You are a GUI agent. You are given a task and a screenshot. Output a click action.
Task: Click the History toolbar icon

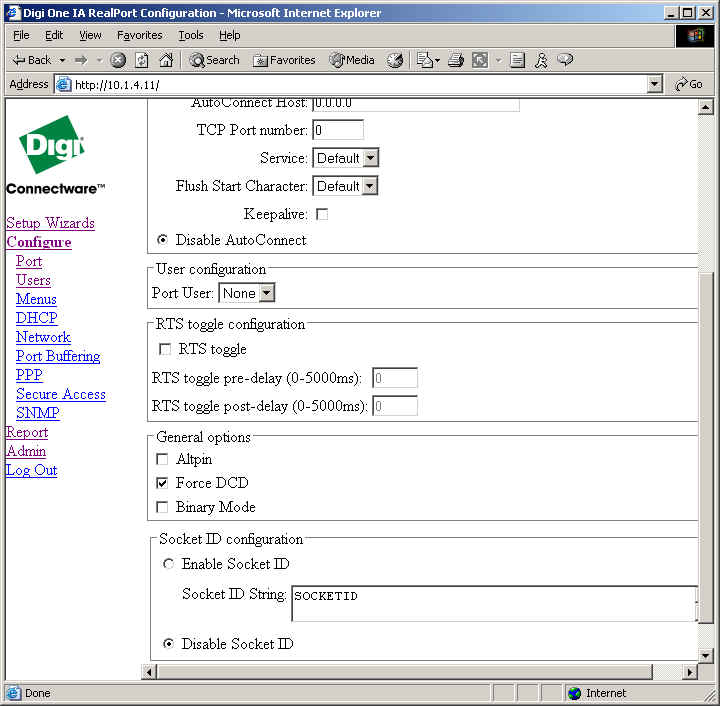click(395, 60)
